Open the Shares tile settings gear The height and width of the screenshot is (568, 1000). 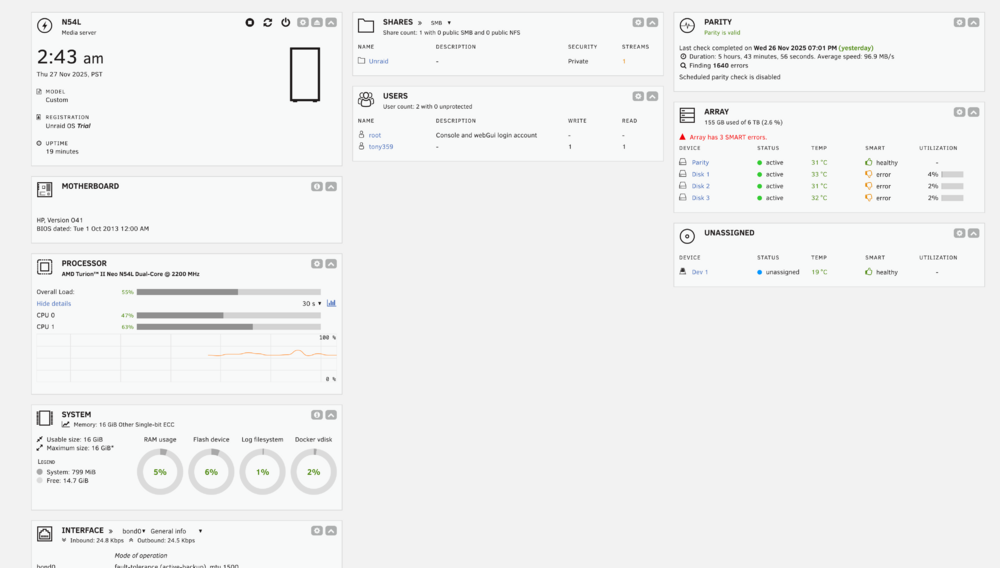coord(638,22)
